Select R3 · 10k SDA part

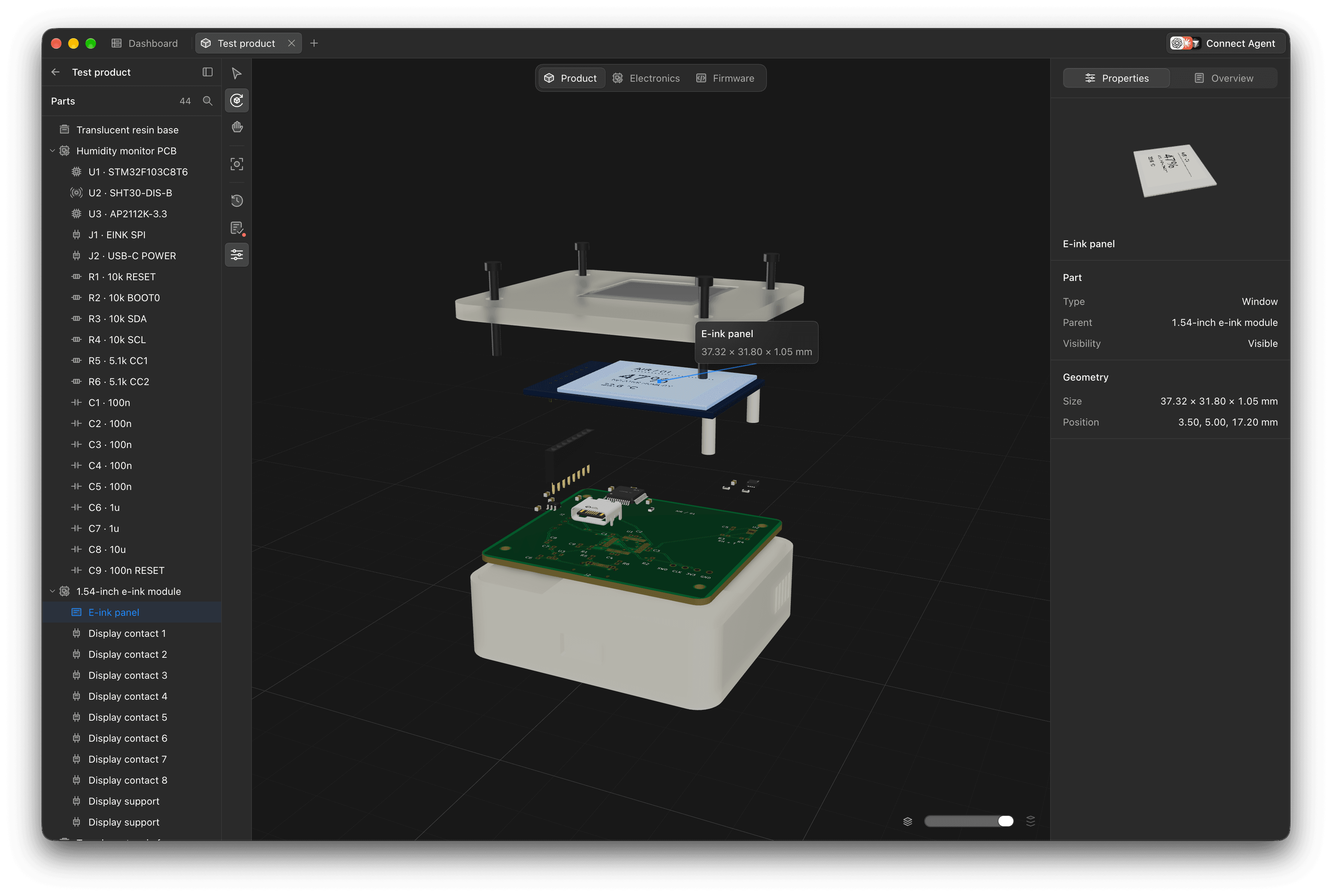(x=132, y=319)
